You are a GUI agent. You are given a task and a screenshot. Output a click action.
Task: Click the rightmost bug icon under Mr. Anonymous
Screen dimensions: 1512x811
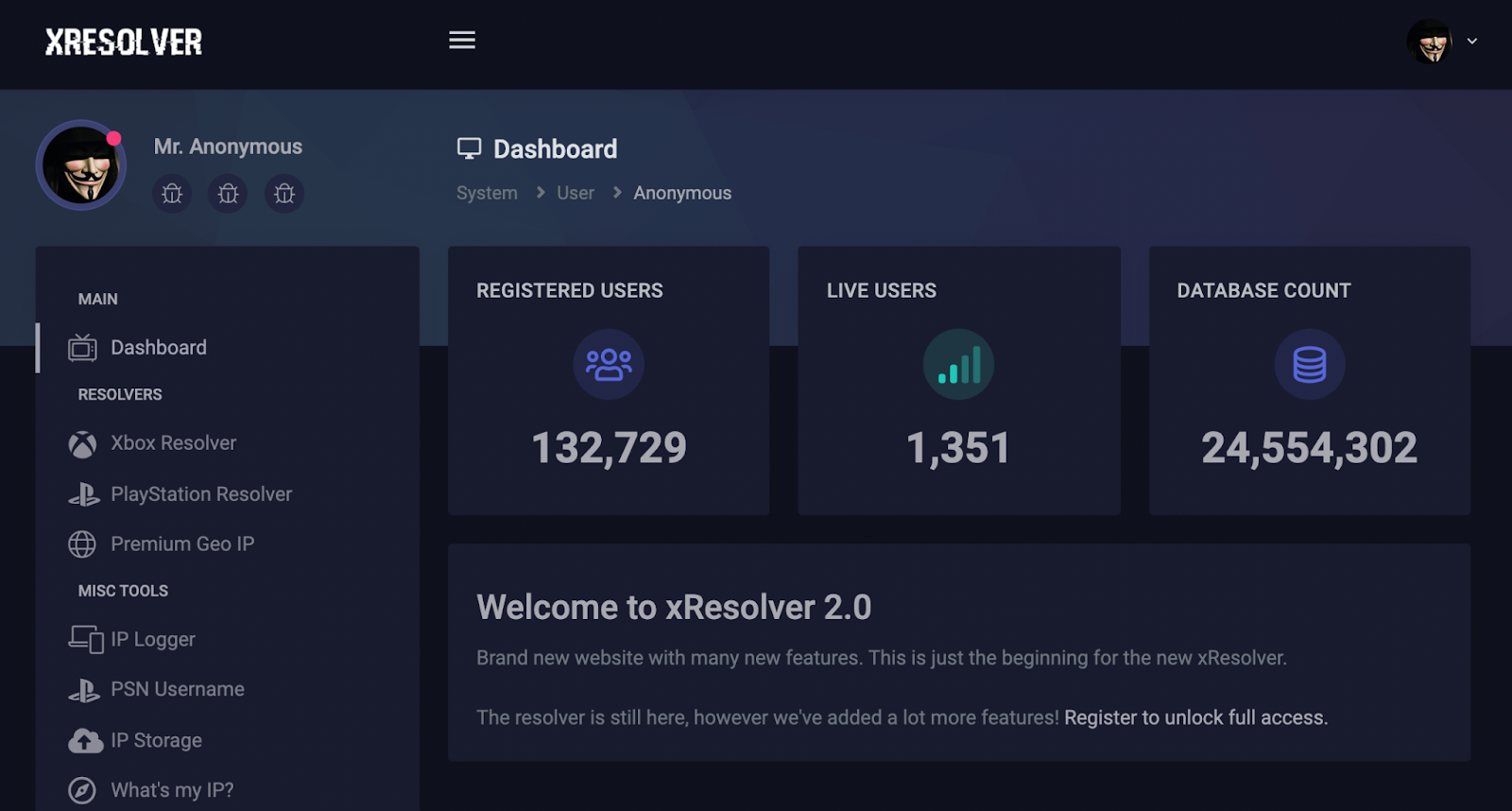tap(284, 194)
